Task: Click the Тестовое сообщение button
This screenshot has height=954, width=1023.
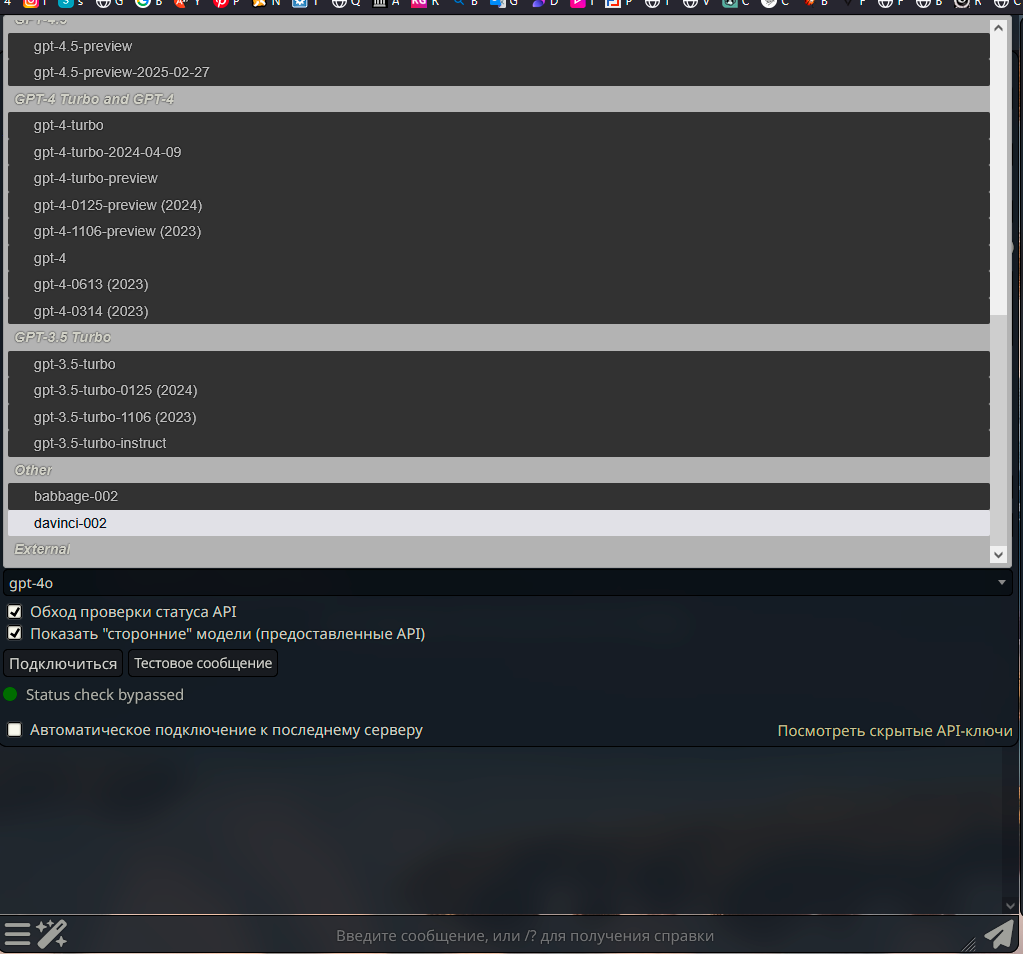Action: (x=203, y=663)
